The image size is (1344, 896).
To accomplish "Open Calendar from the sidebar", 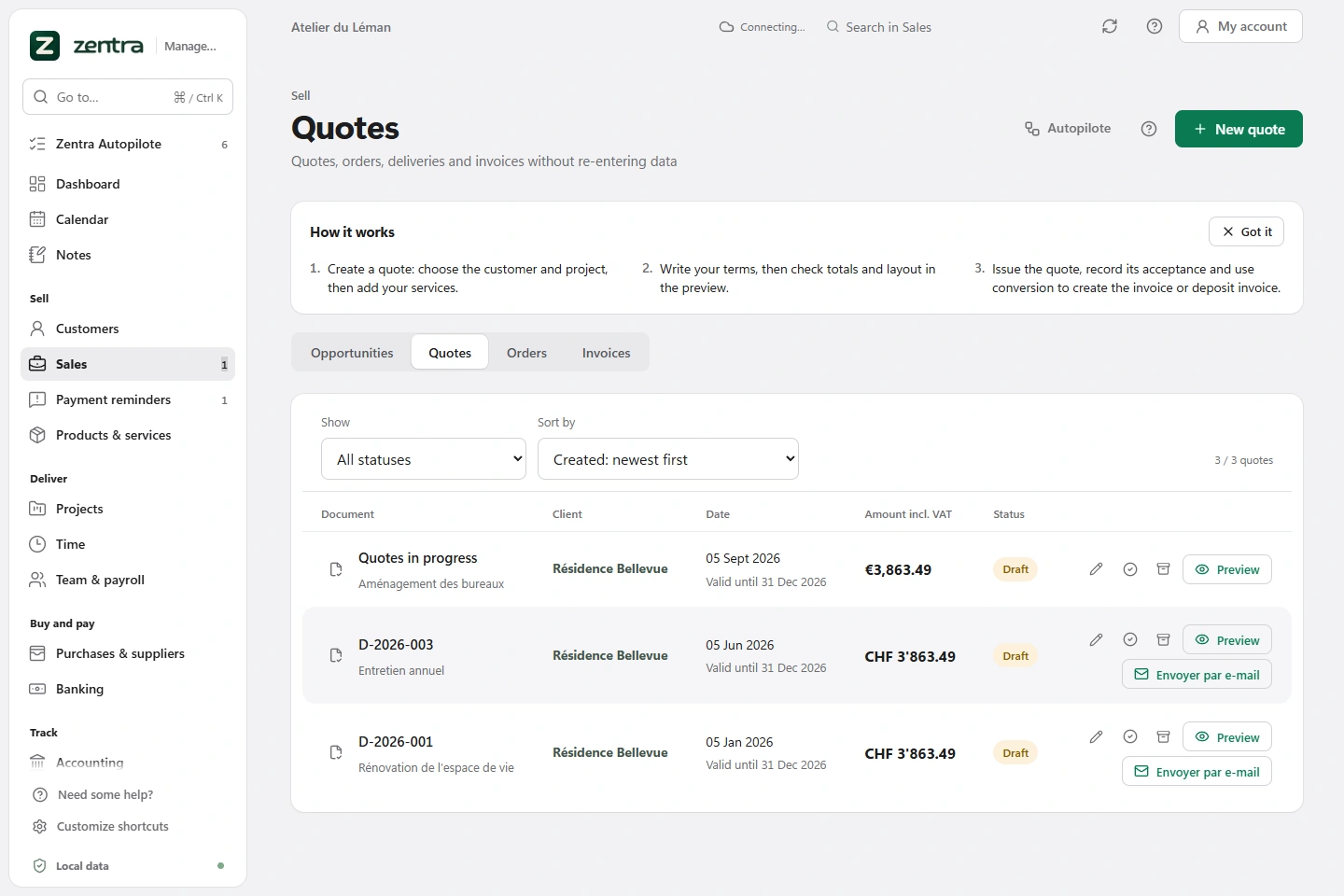I will [x=128, y=219].
